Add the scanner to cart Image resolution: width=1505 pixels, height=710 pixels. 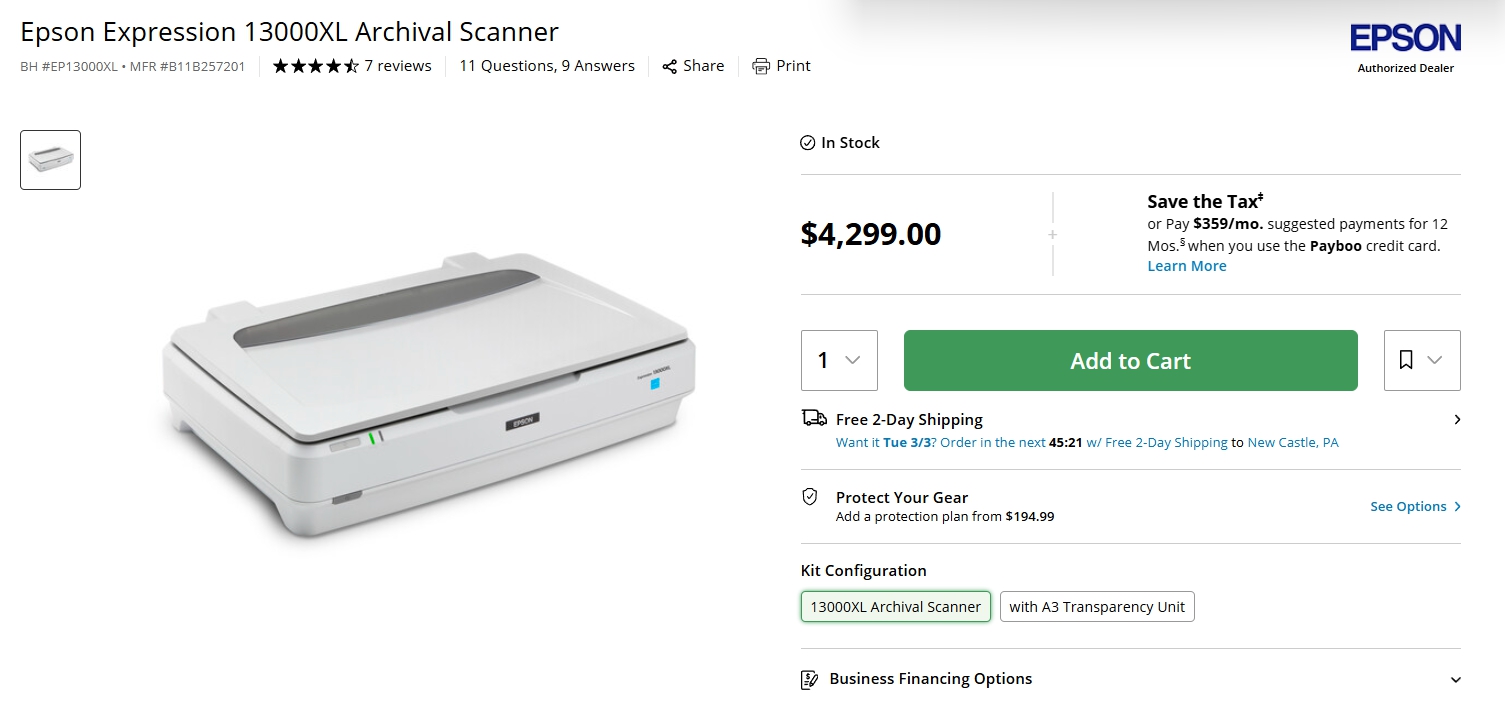click(1130, 360)
